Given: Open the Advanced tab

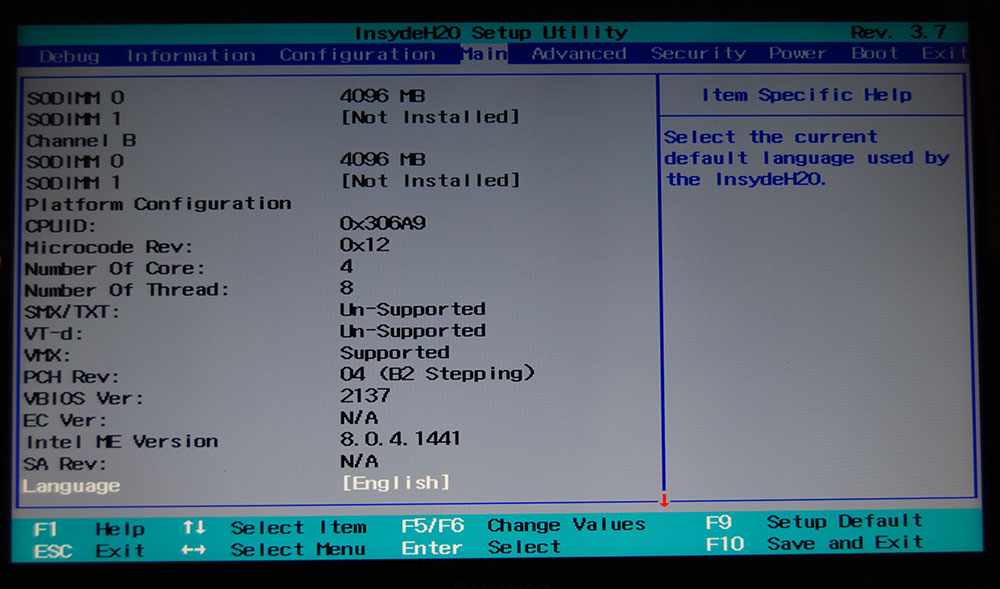Looking at the screenshot, I should pyautogui.click(x=579, y=54).
